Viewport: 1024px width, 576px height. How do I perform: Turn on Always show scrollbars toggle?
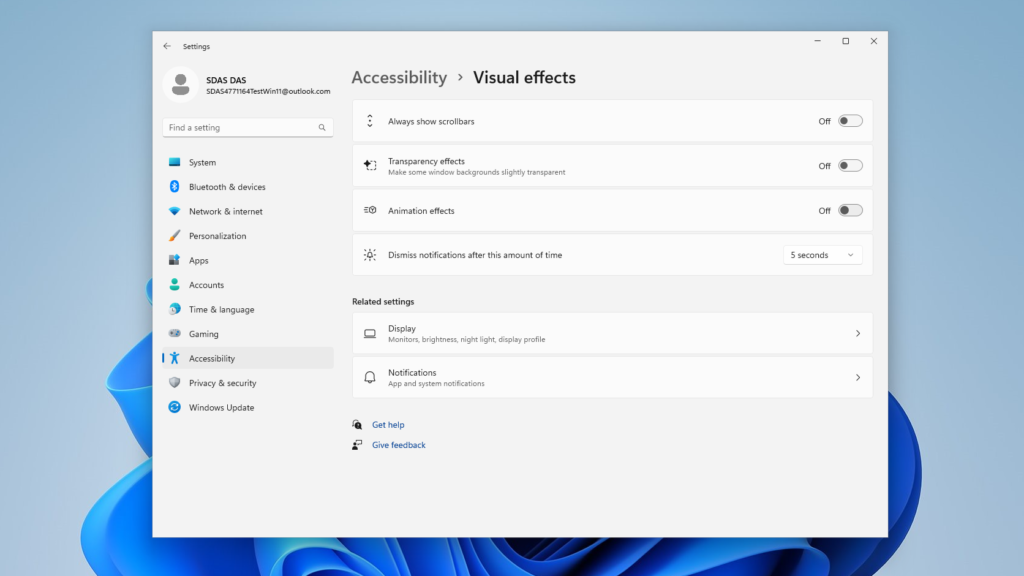(850, 121)
